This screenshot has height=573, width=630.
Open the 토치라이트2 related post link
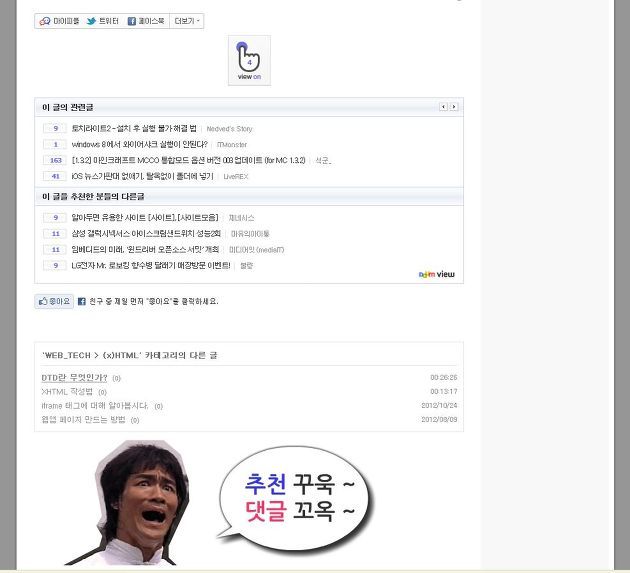pos(134,128)
